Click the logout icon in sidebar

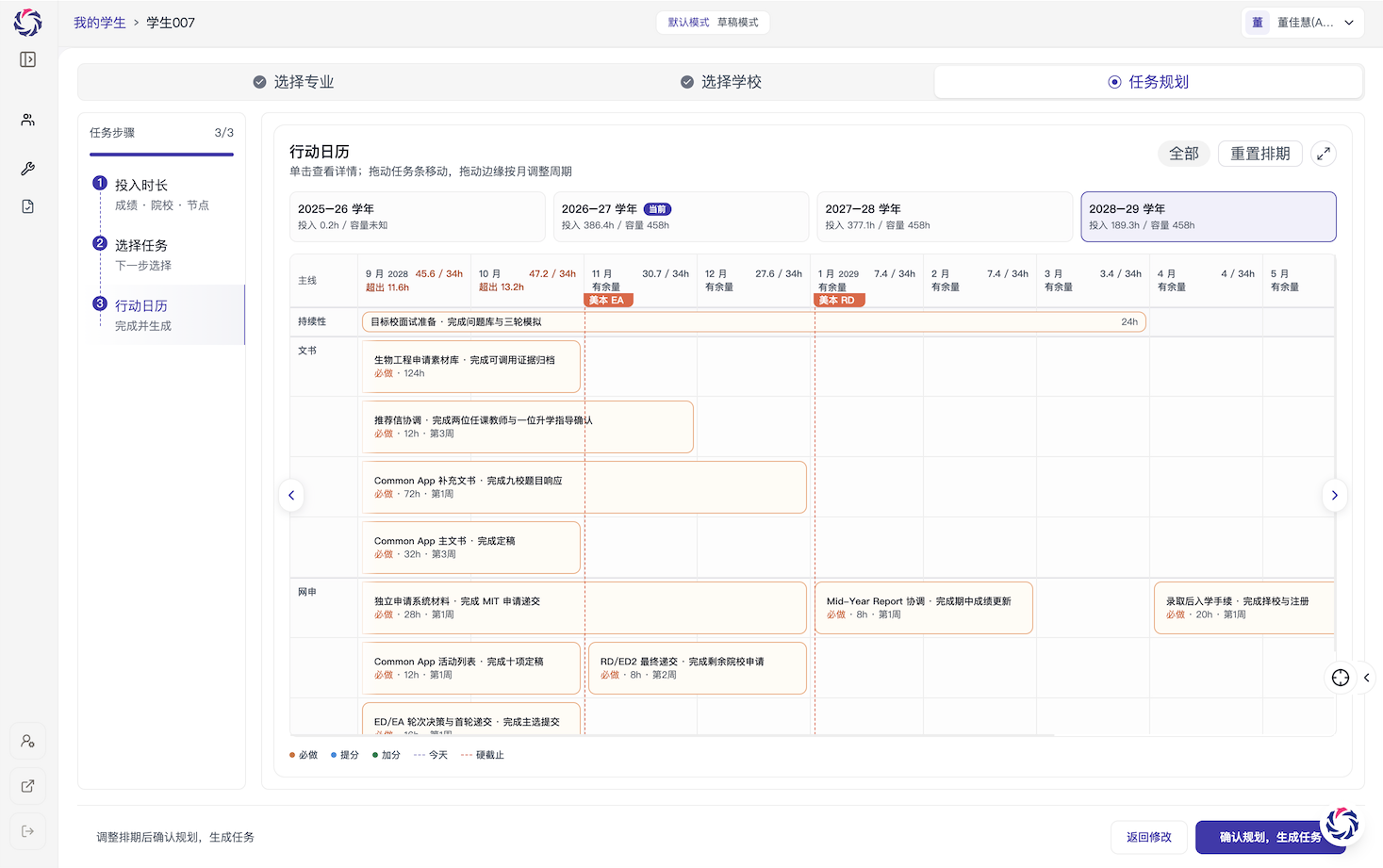click(28, 831)
